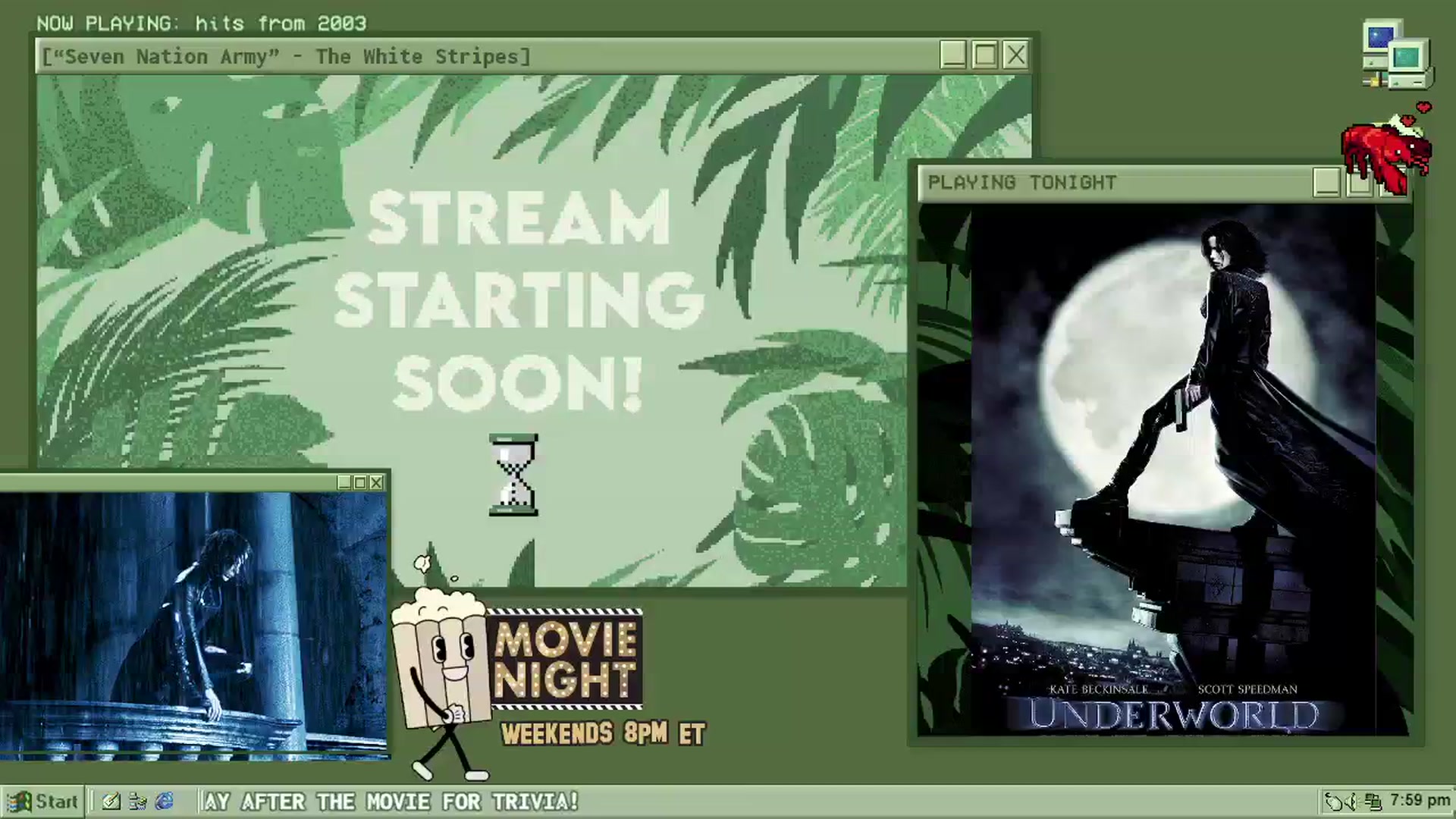Click the Underworld video clip preview
The image size is (1456, 819).
point(193,625)
